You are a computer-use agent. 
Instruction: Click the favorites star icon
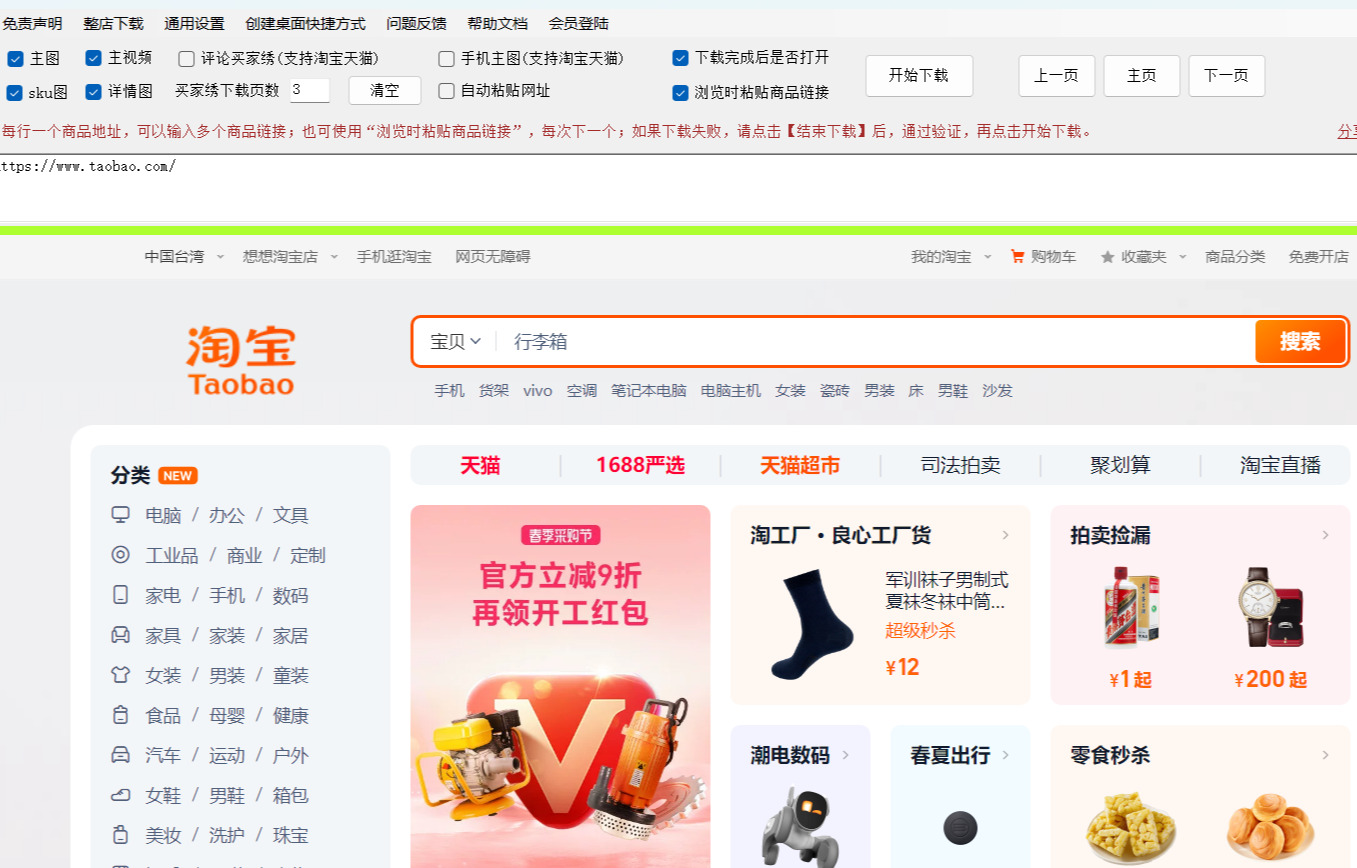(1107, 257)
